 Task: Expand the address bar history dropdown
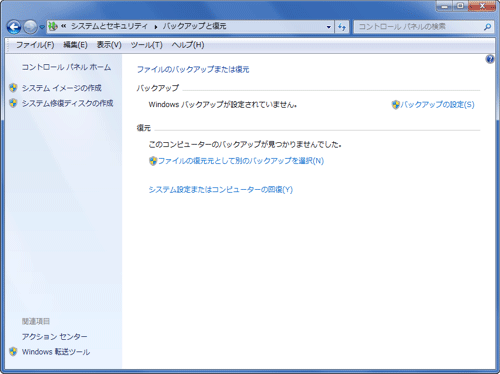click(329, 27)
